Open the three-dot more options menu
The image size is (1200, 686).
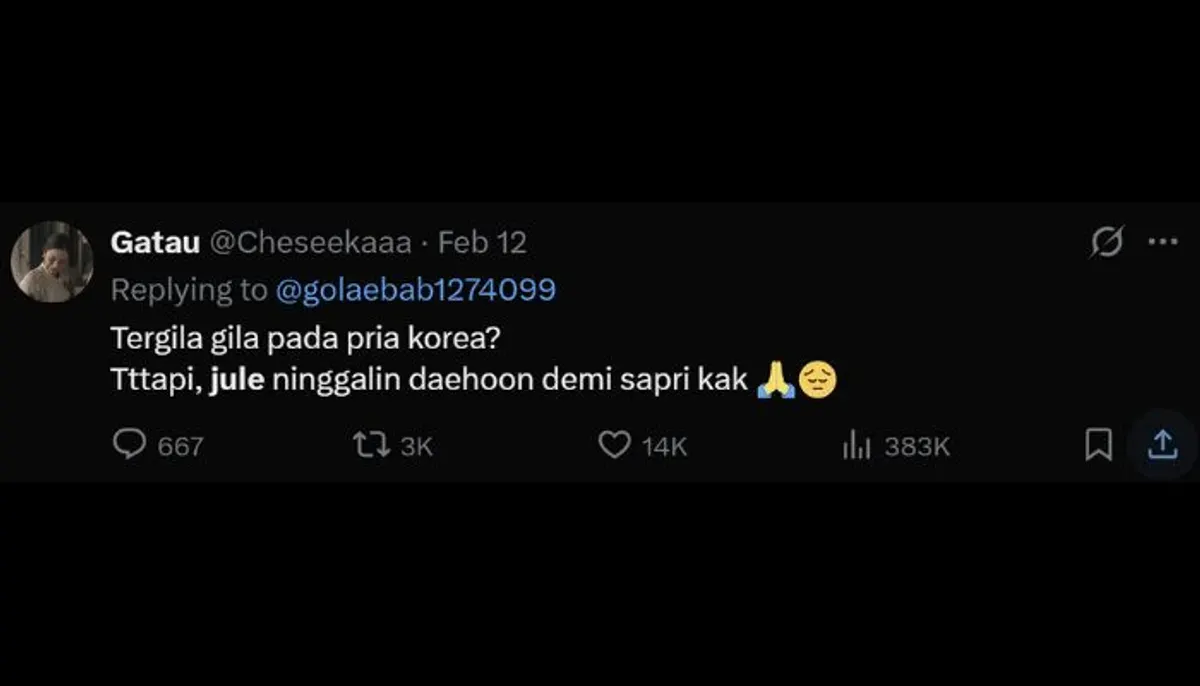click(x=1162, y=242)
